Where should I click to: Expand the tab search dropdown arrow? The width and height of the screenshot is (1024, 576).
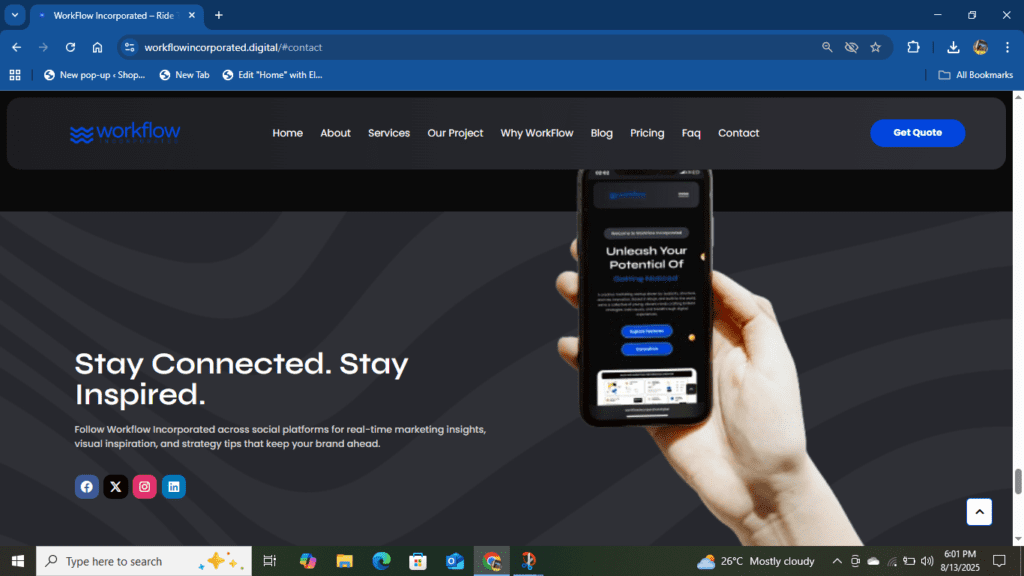pos(15,15)
